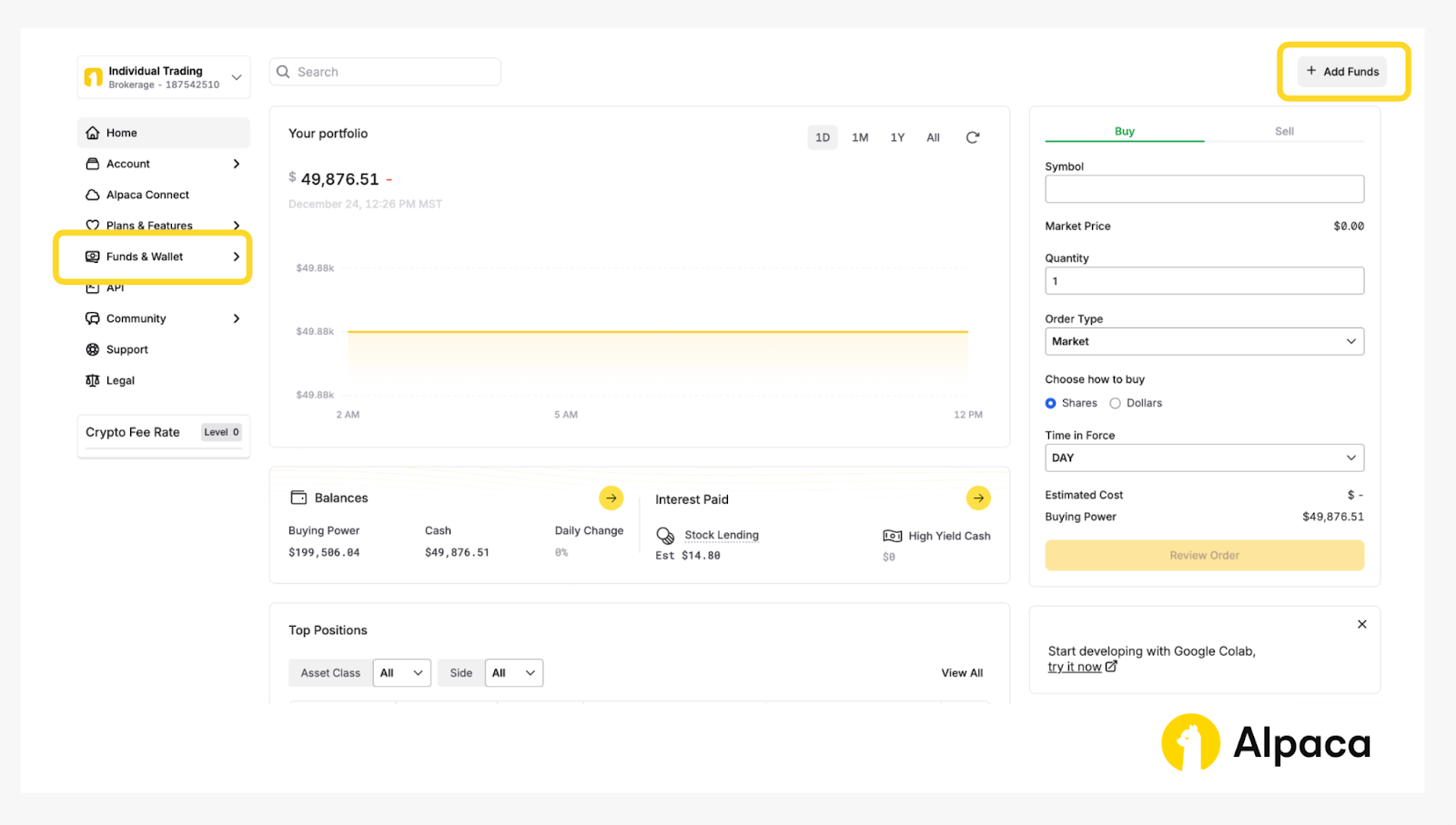
Task: Open Balances using the yellow arrow icon
Action: point(611,498)
